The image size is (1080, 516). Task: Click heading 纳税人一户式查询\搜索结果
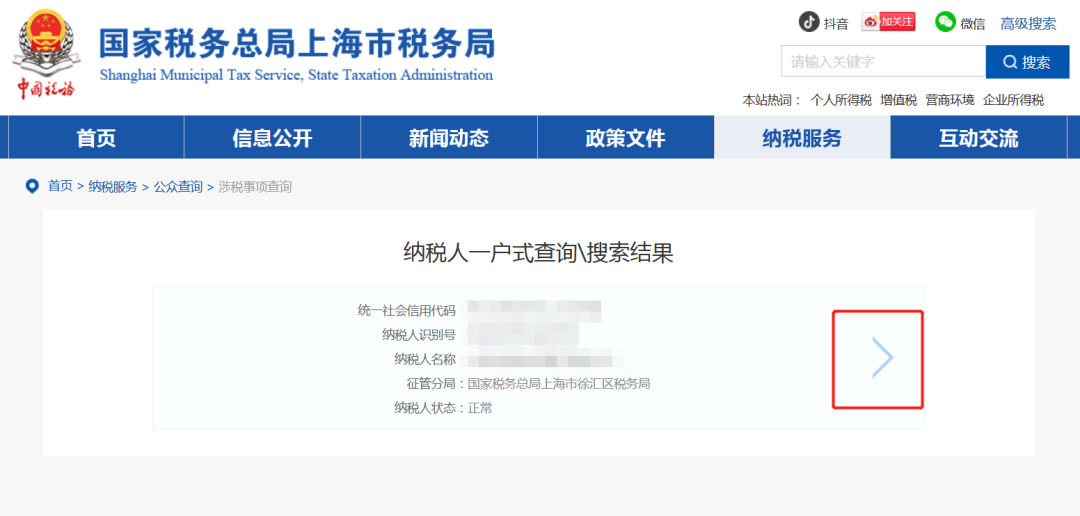click(x=538, y=254)
